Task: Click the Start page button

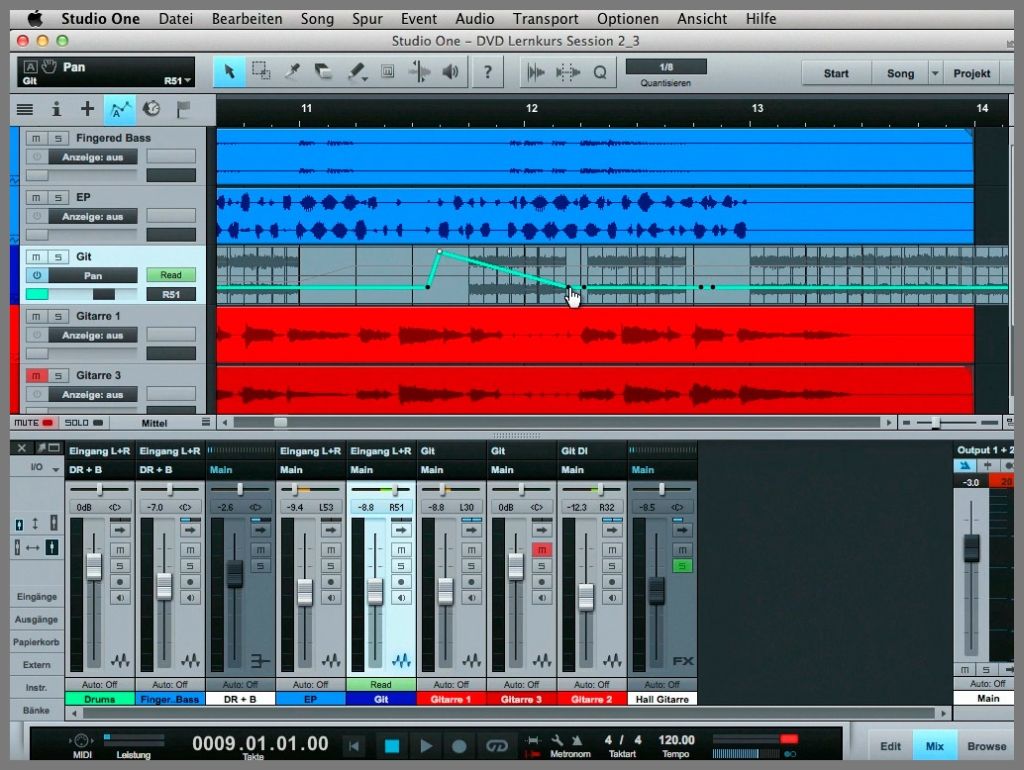Action: 836,73
